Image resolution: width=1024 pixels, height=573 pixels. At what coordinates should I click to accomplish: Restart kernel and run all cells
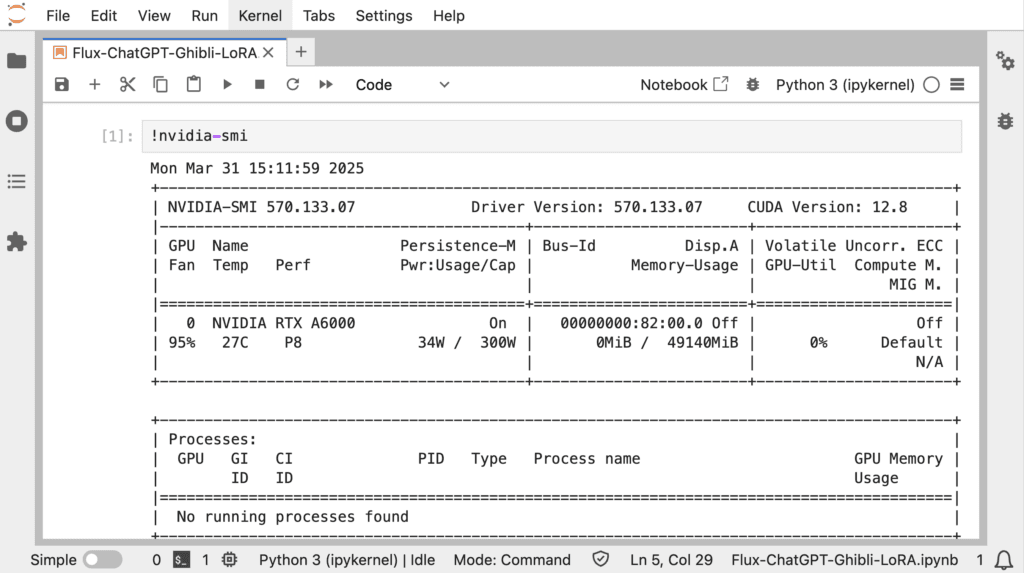tap(326, 84)
